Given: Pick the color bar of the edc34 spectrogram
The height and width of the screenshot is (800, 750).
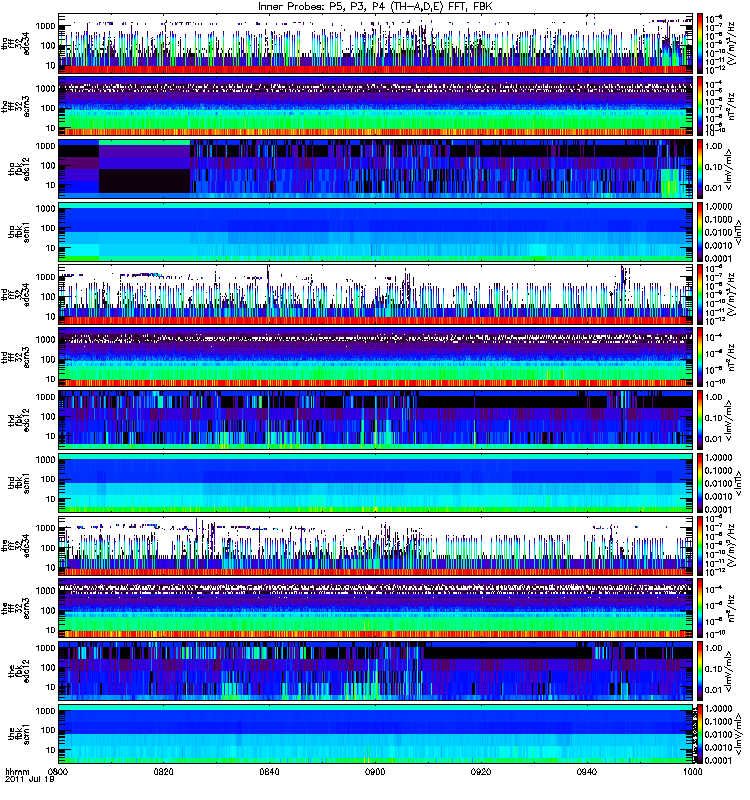Looking at the screenshot, I should (699, 545).
